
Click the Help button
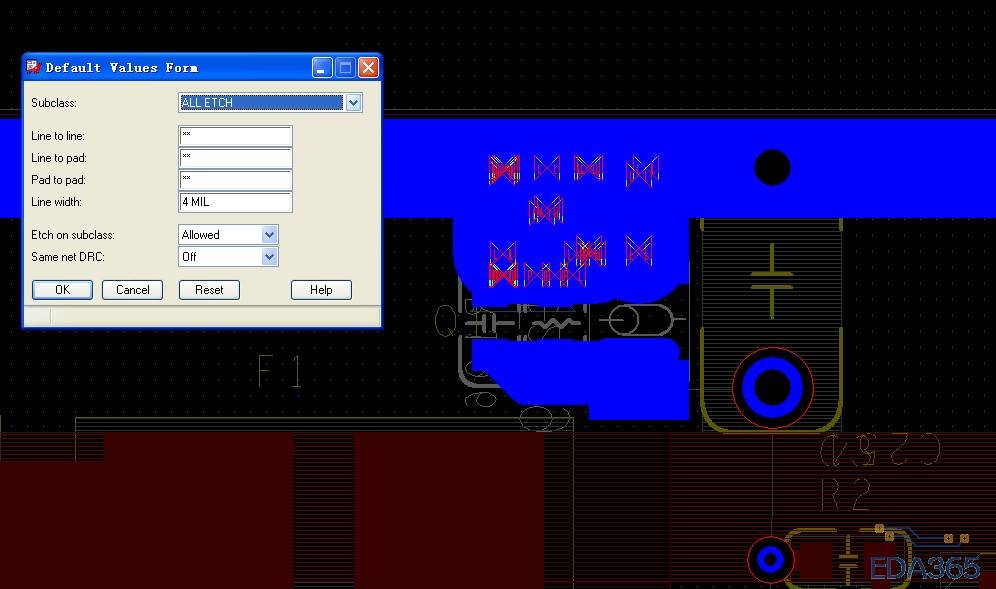(321, 290)
